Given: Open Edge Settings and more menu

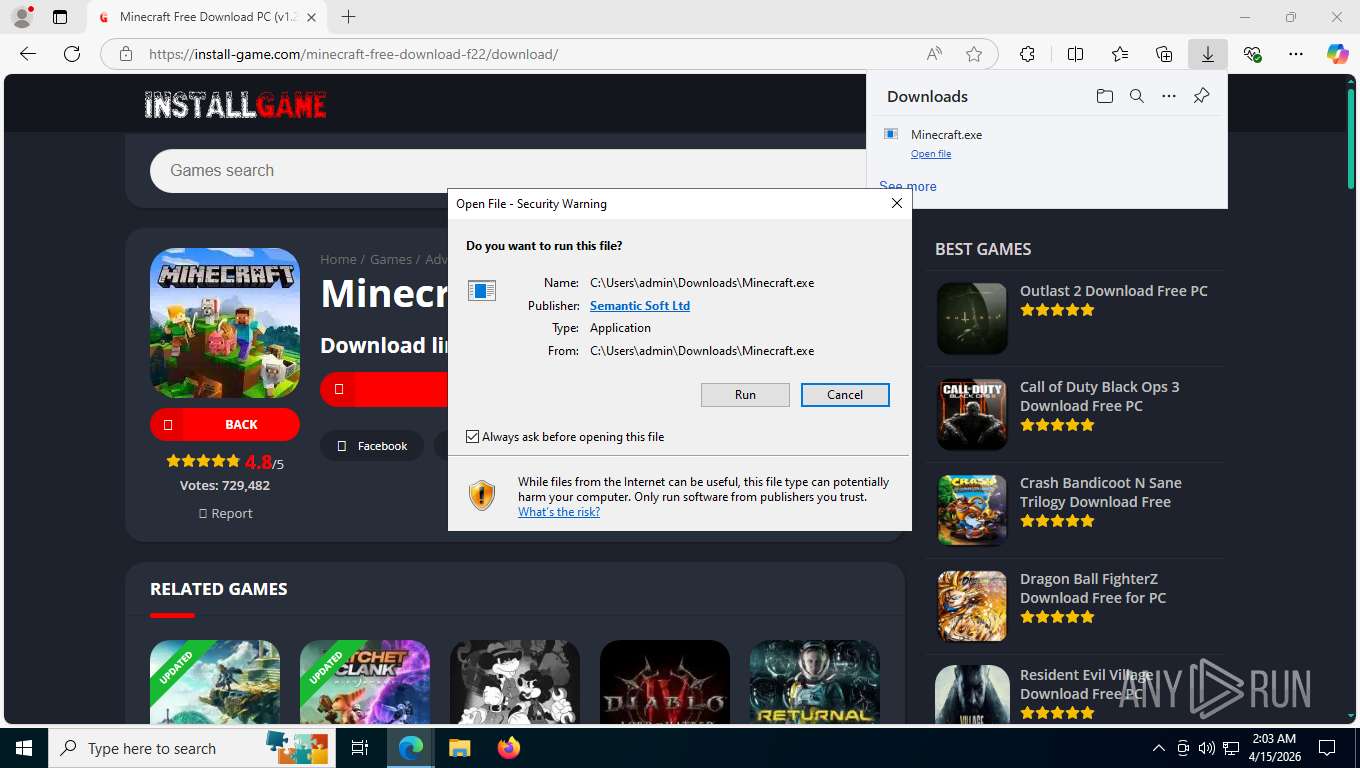Looking at the screenshot, I should tap(1296, 54).
